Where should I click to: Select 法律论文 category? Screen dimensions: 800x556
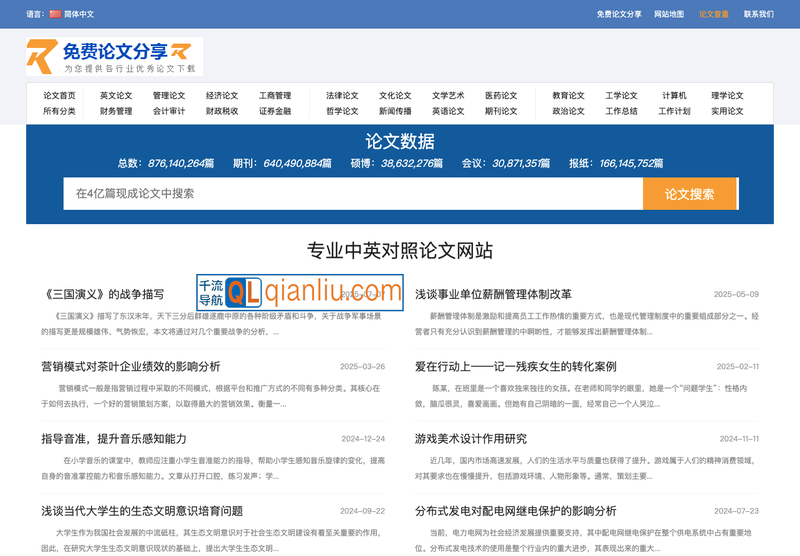[x=342, y=95]
